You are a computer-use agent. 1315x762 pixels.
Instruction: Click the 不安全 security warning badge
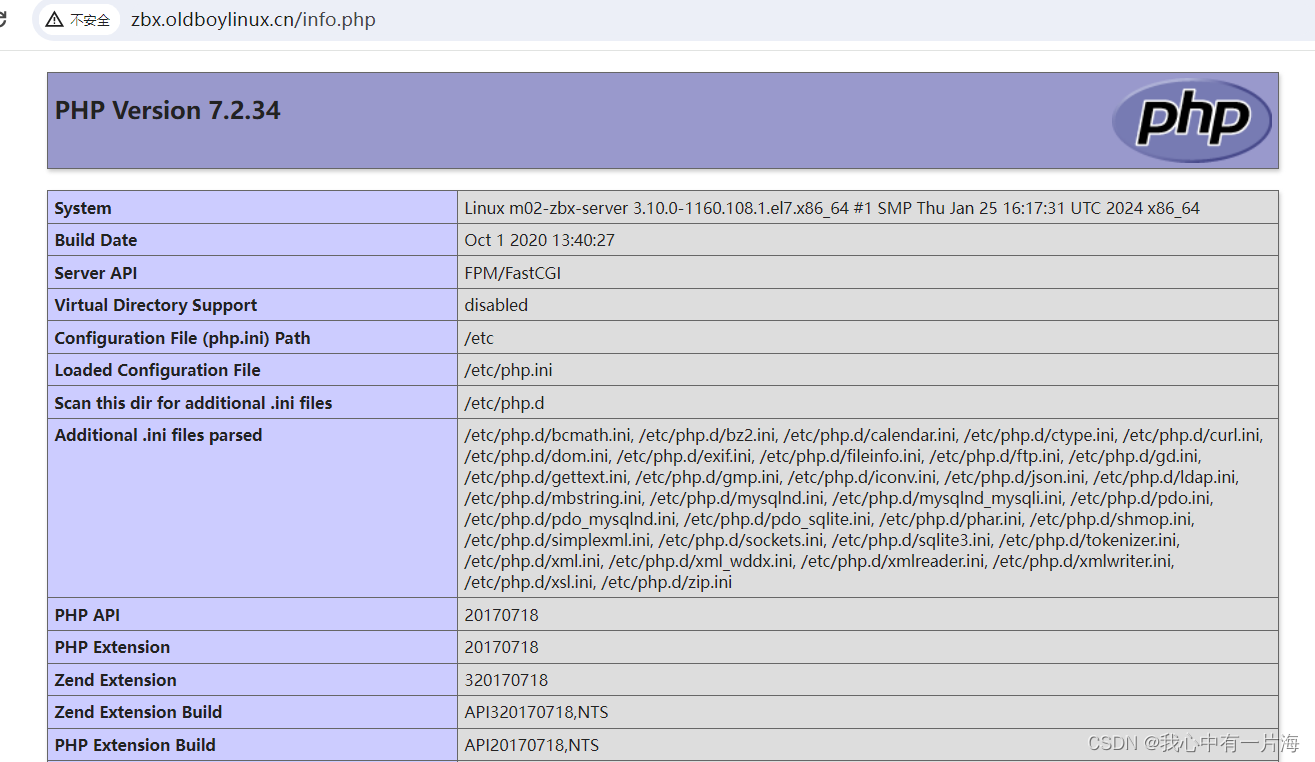coord(78,19)
